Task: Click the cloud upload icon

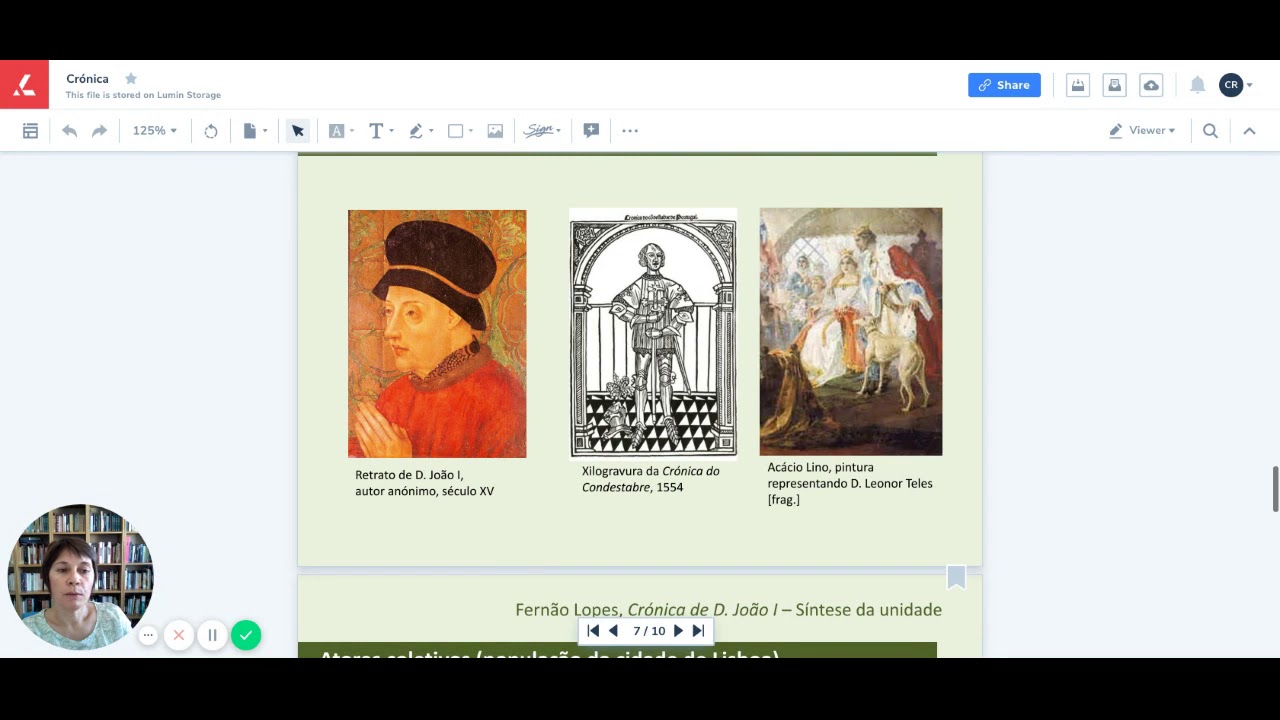Action: coord(1151,85)
